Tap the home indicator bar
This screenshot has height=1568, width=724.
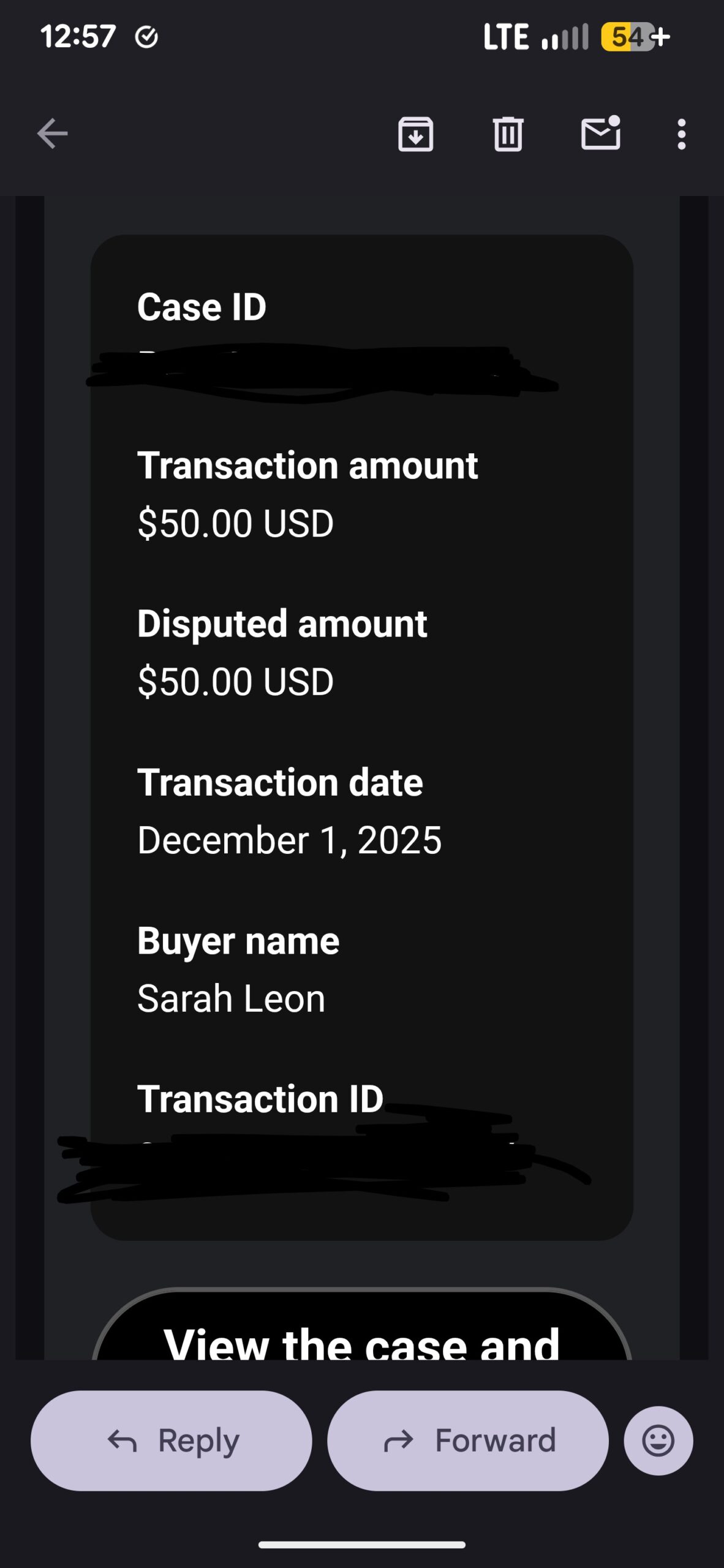[361, 1545]
